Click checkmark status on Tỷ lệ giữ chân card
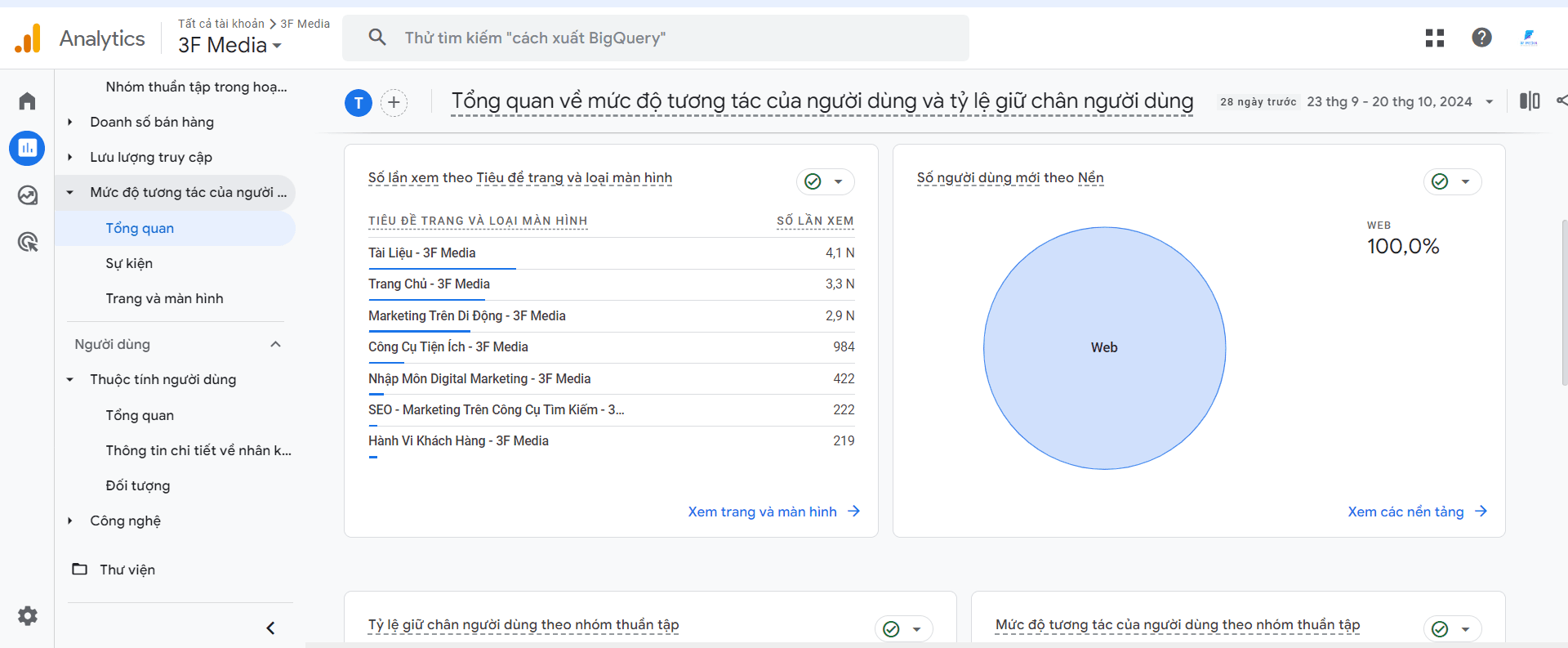 (x=891, y=629)
